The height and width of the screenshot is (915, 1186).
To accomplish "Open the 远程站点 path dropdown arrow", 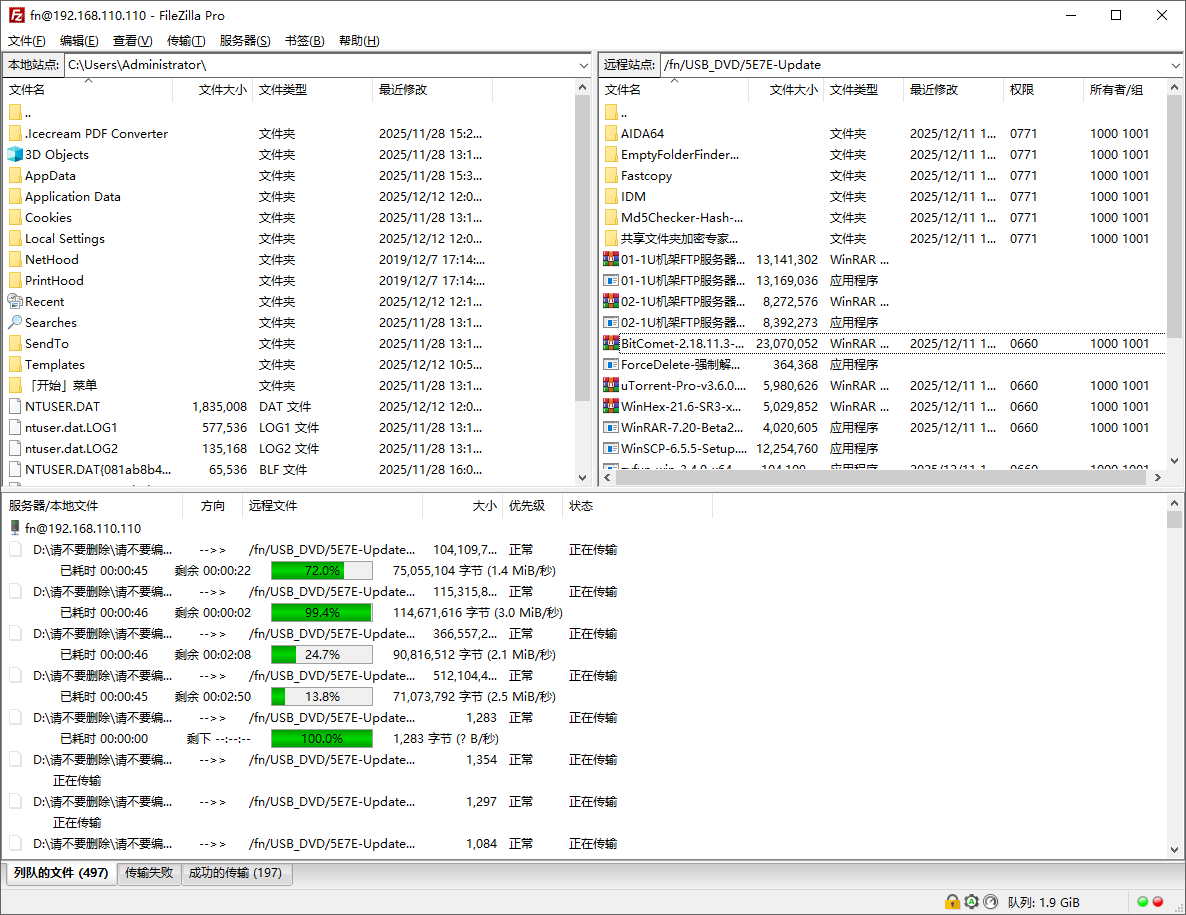I will [x=1175, y=65].
